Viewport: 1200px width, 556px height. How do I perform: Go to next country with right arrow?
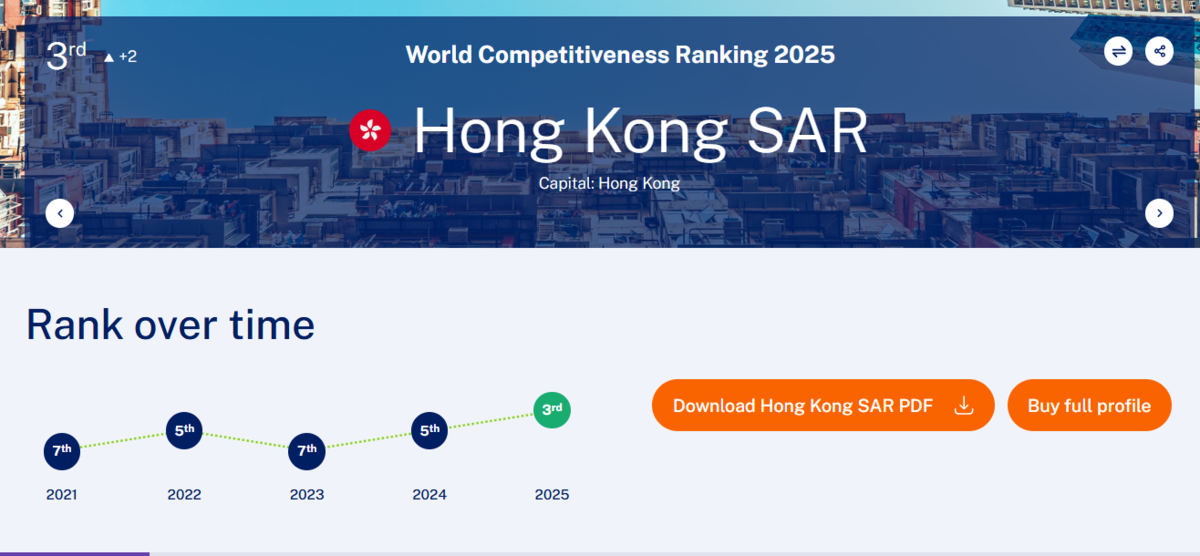pos(1159,213)
